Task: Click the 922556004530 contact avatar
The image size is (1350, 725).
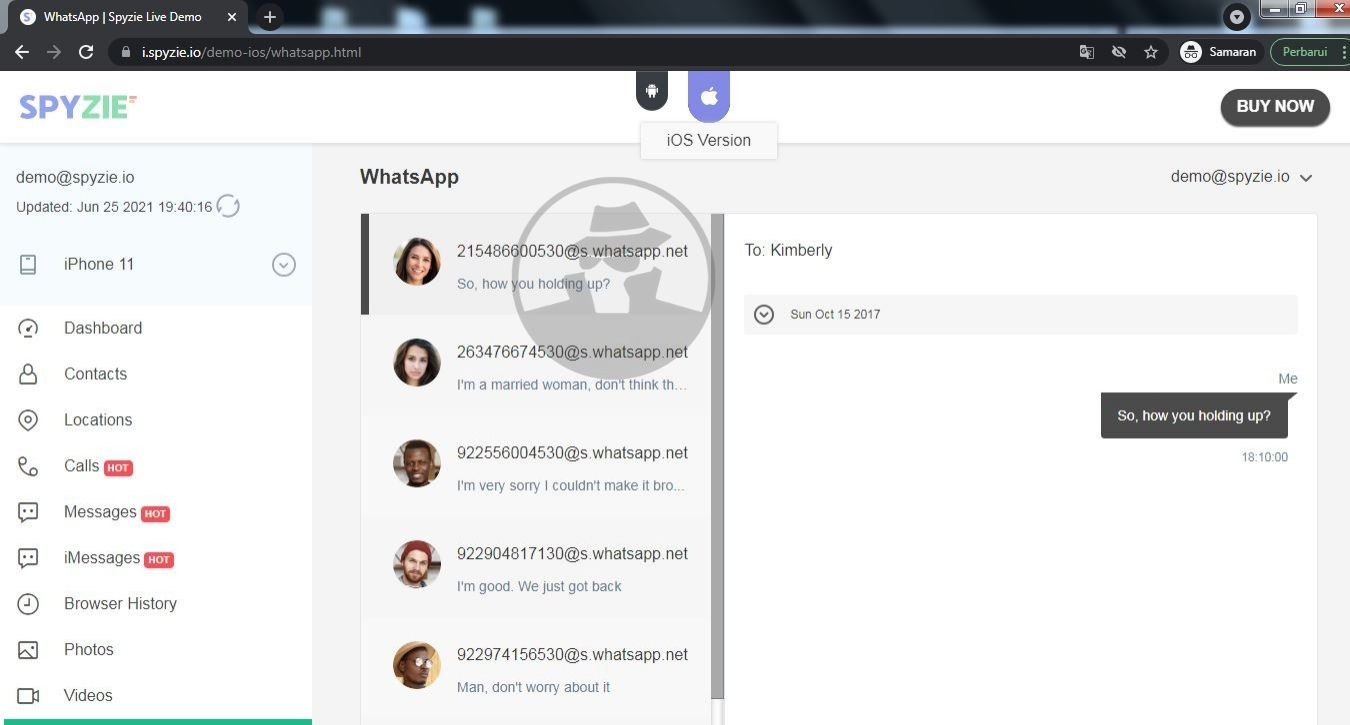Action: 417,464
